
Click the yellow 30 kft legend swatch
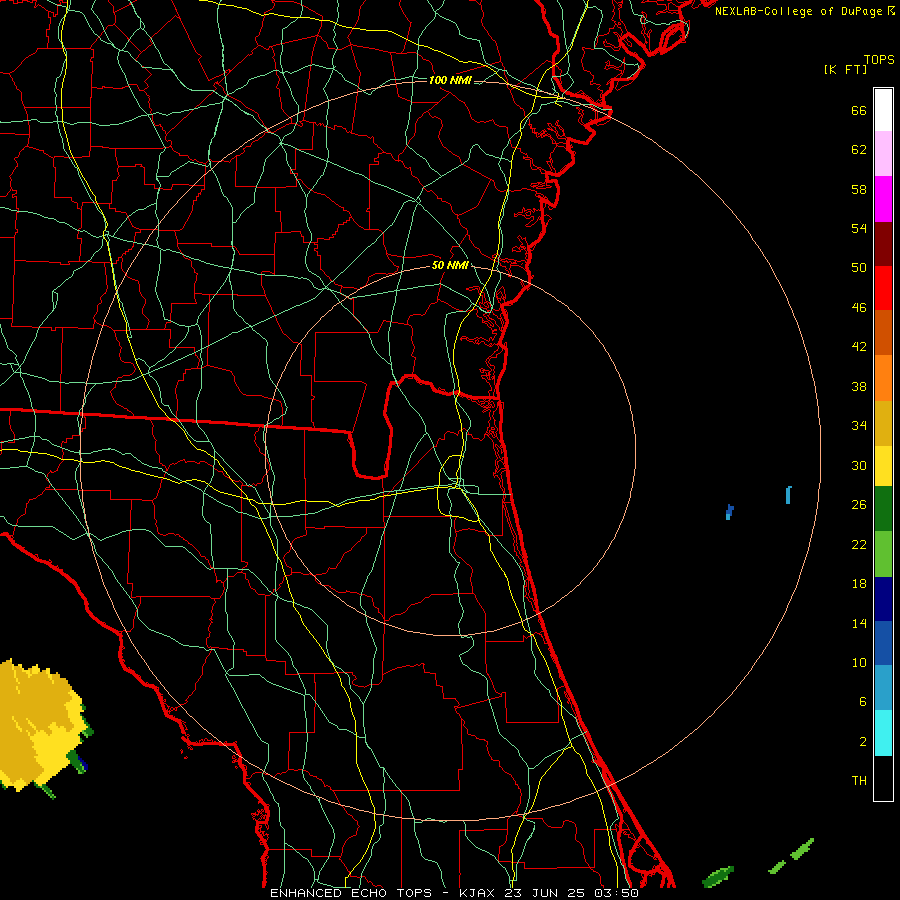click(883, 466)
